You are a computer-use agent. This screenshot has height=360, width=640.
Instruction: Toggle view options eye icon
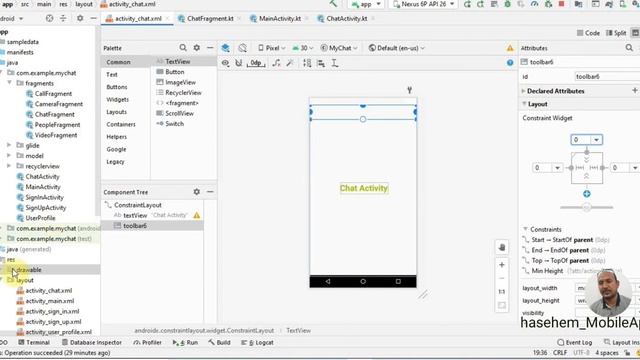[x=225, y=63]
